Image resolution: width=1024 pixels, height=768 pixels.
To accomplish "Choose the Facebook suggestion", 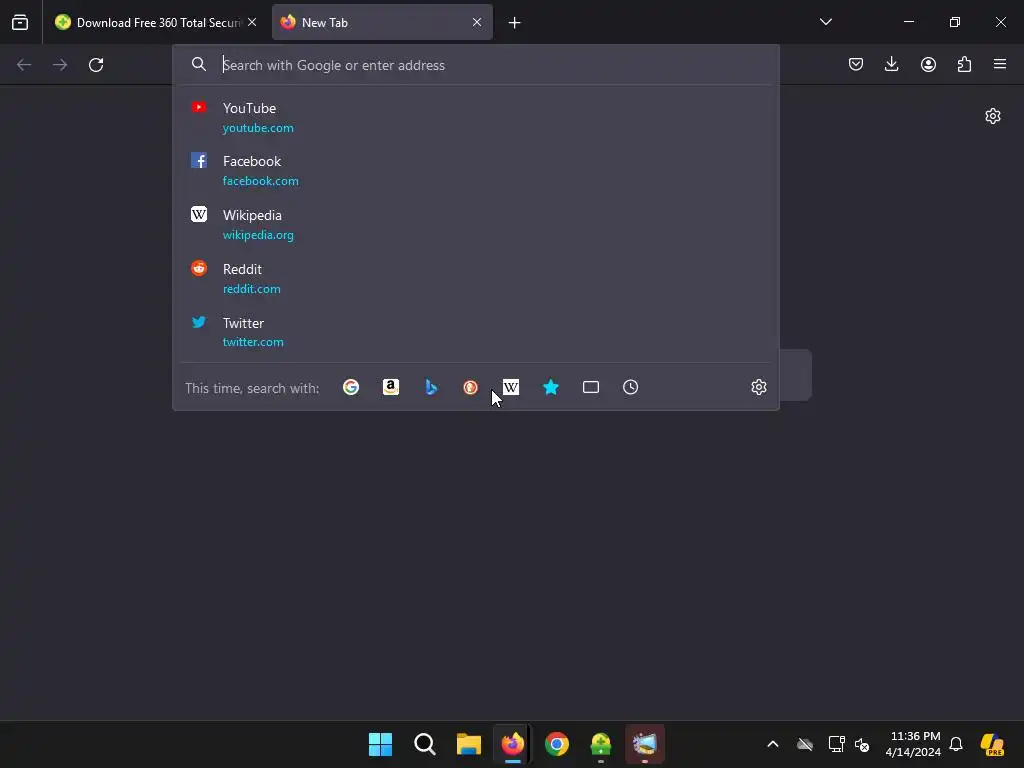I will 476,170.
